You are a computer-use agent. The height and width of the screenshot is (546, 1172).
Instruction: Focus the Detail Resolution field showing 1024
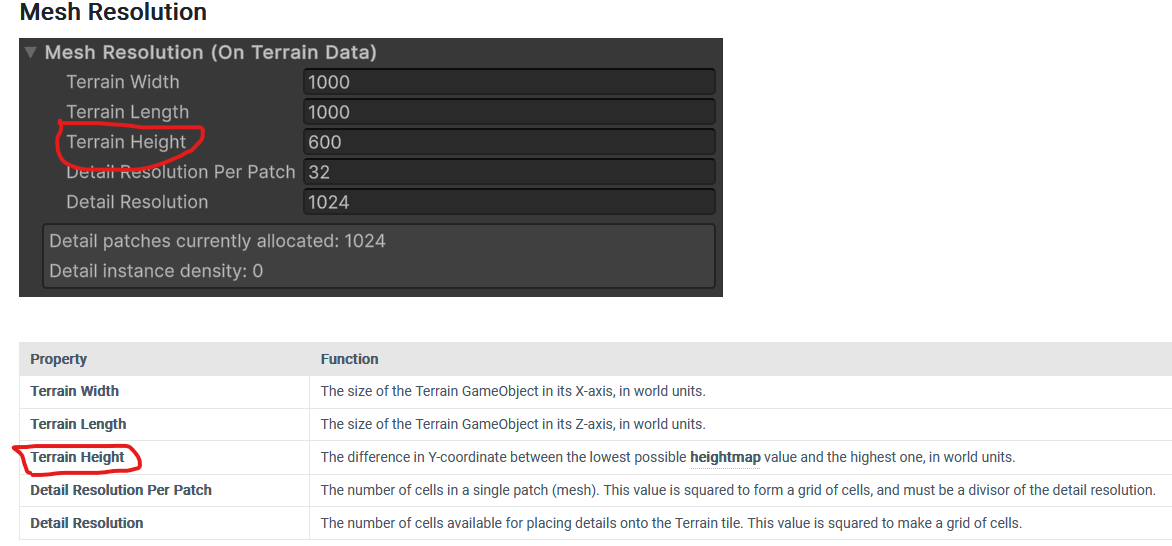pos(509,202)
